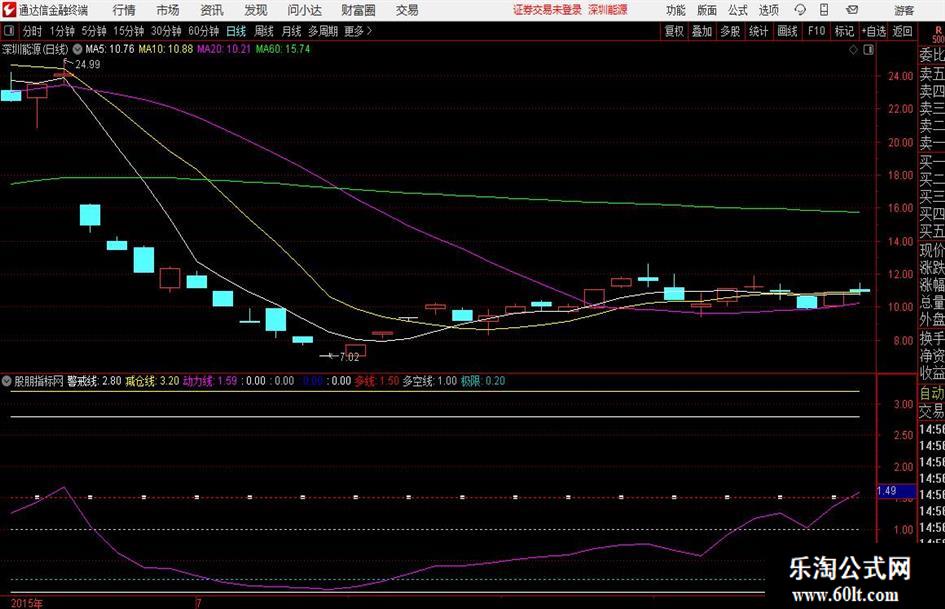The height and width of the screenshot is (609, 945).
Task: Click the 24.99 high price marker
Action: pyautogui.click(x=87, y=65)
